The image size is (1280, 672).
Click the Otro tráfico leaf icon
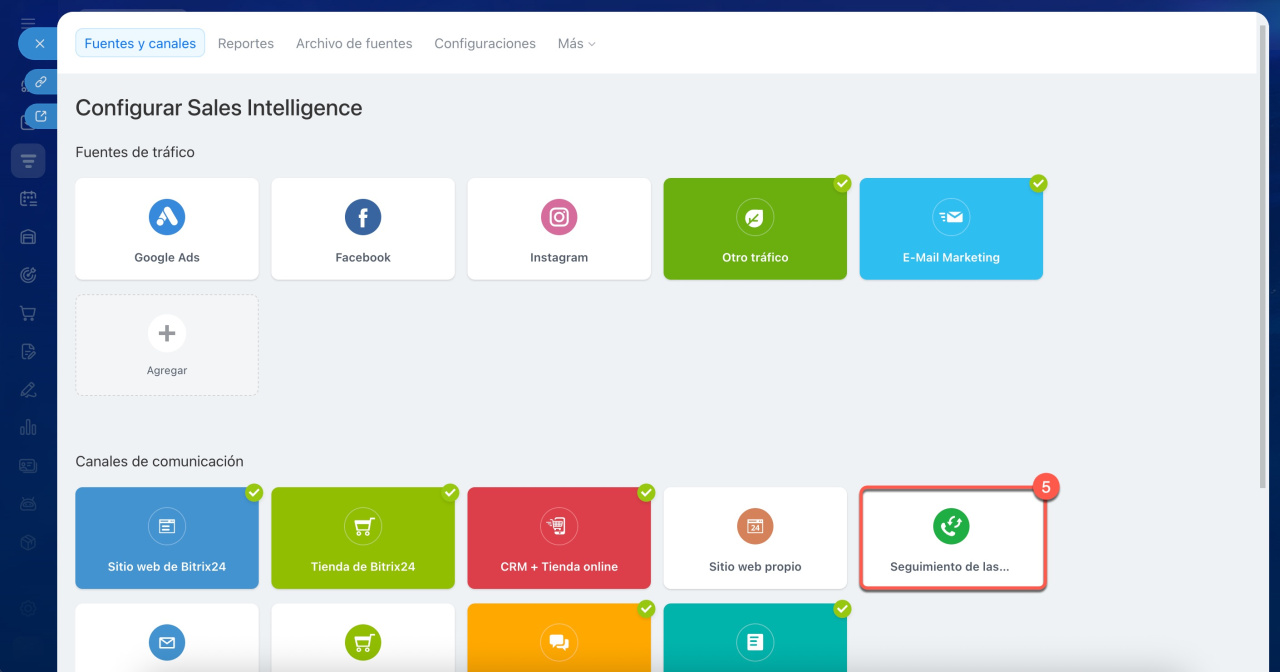click(x=755, y=217)
